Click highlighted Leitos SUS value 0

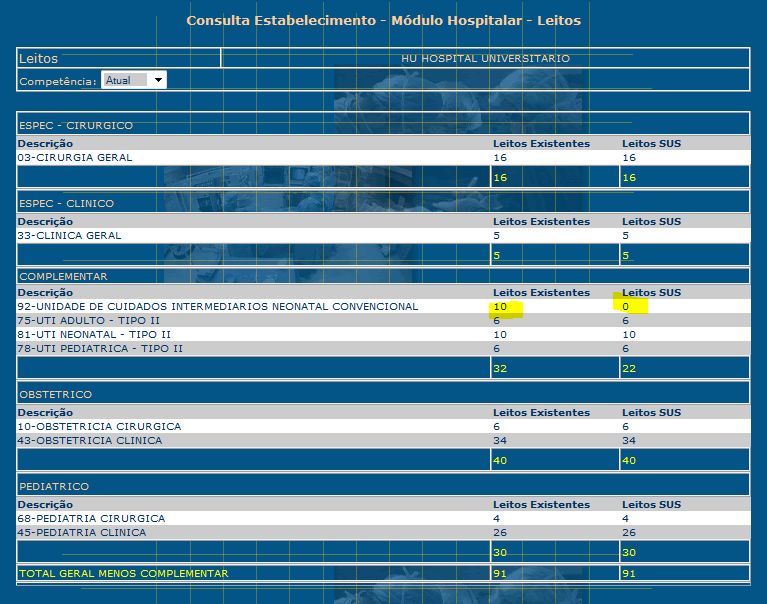point(627,307)
